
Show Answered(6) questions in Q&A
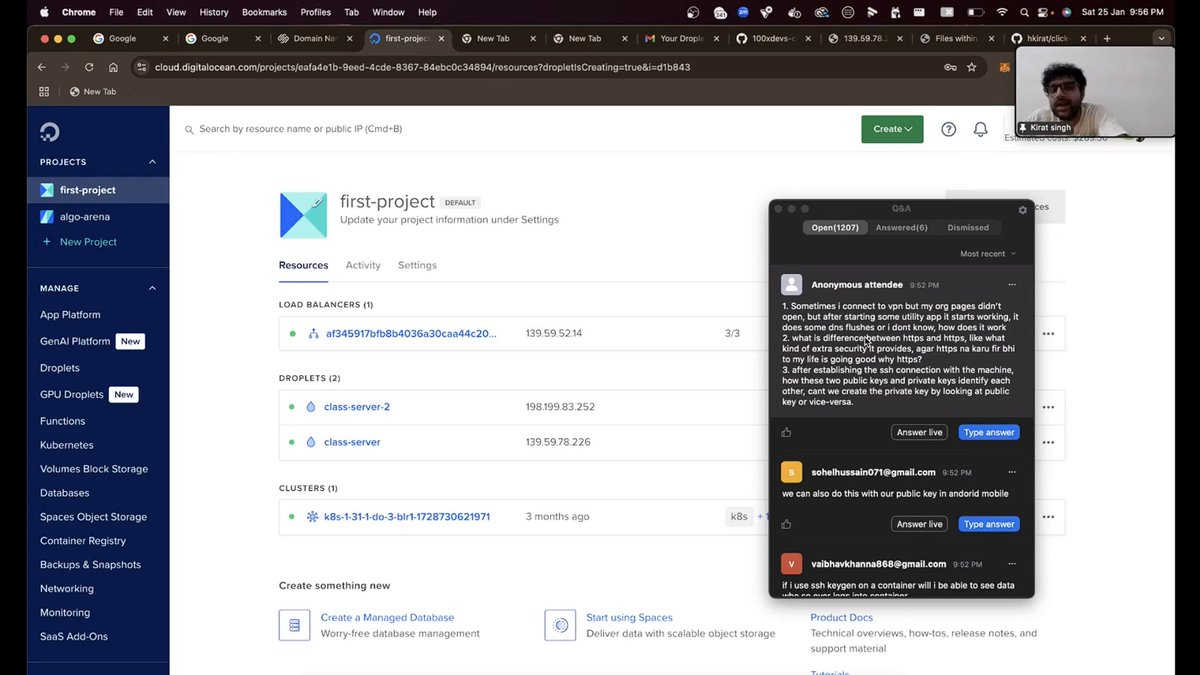[x=901, y=227]
